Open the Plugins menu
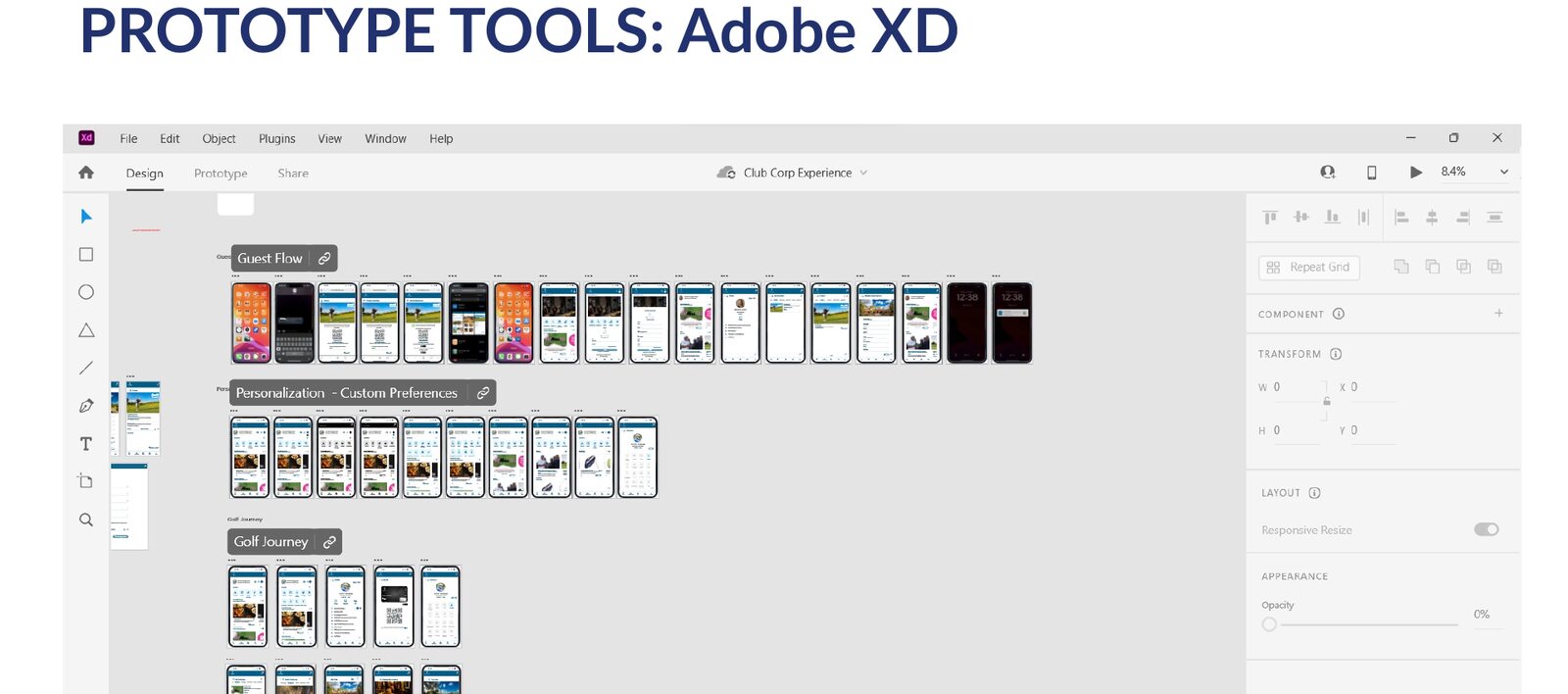The image size is (1568, 694). [x=276, y=139]
